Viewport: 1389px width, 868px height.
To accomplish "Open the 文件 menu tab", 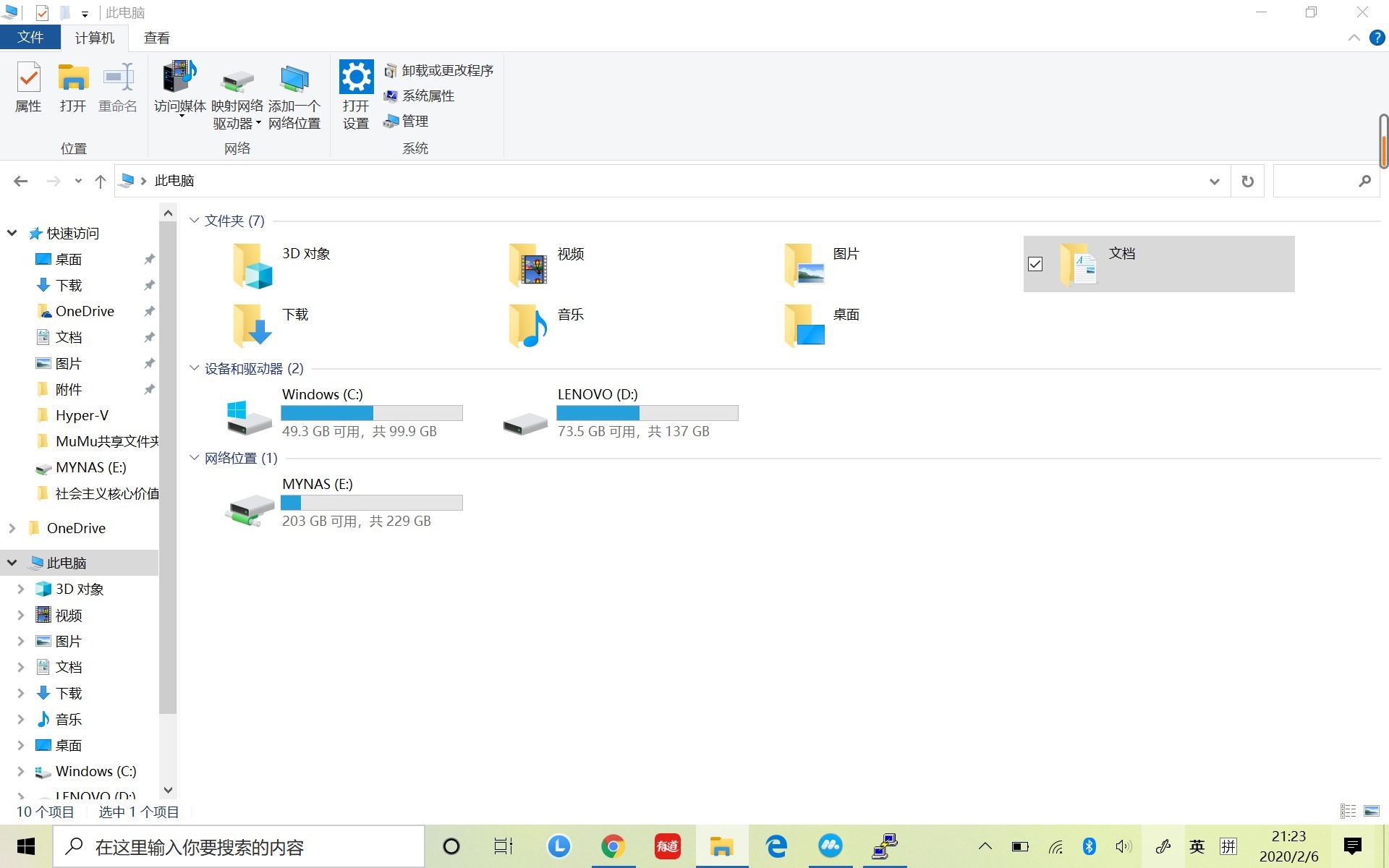I will tap(30, 38).
